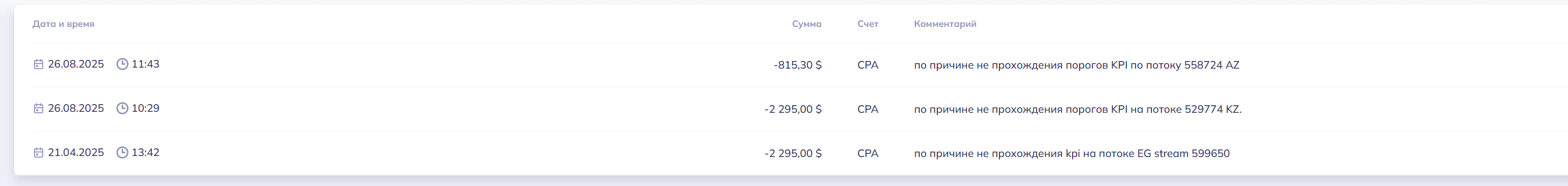The height and width of the screenshot is (186, 1568).
Task: Click calendar icon next to 21.04.2025
Action: [x=38, y=152]
